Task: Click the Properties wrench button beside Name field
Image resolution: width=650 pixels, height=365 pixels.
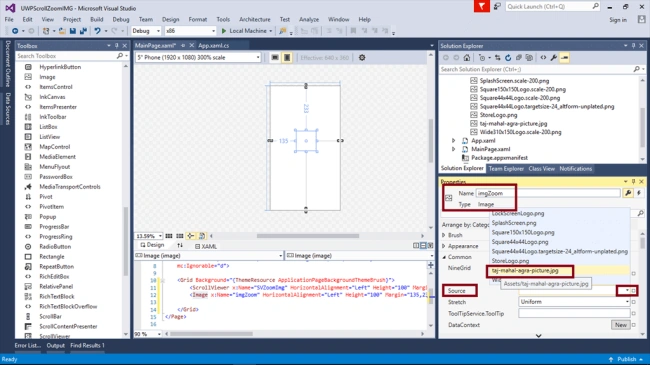Action: coord(628,193)
